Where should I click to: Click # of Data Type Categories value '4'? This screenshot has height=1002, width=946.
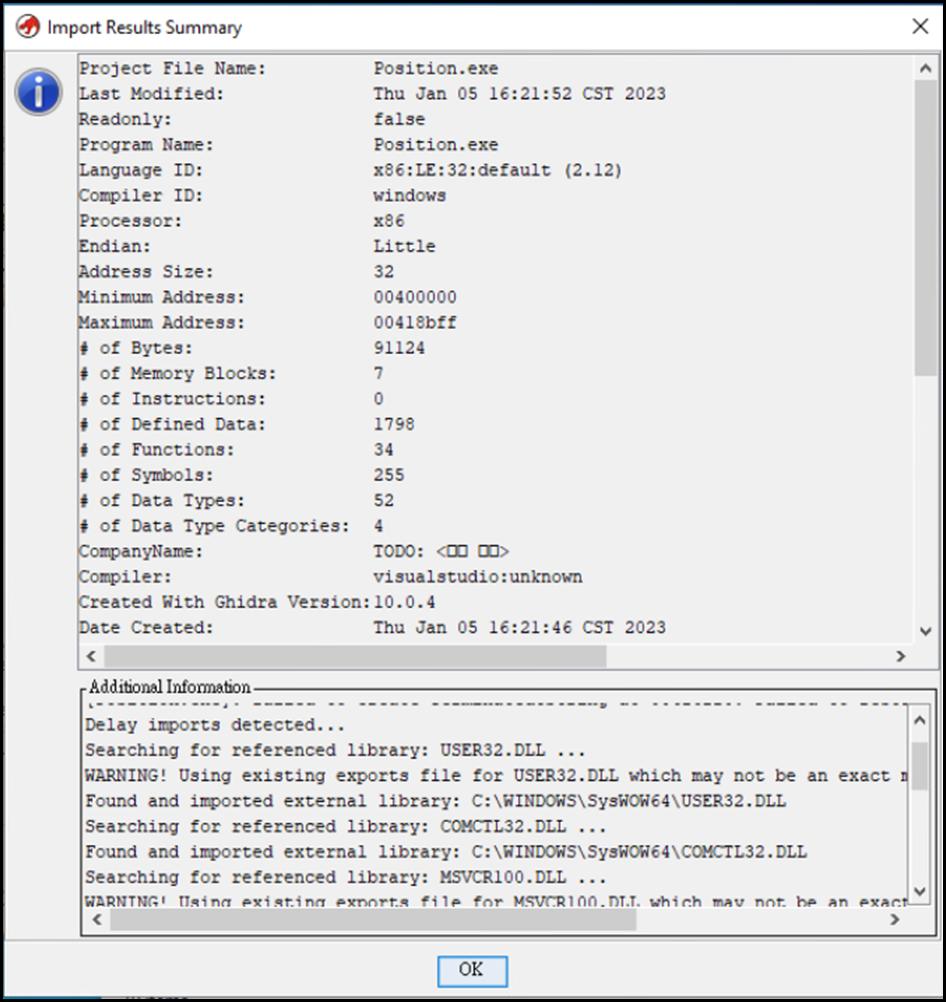[x=378, y=526]
